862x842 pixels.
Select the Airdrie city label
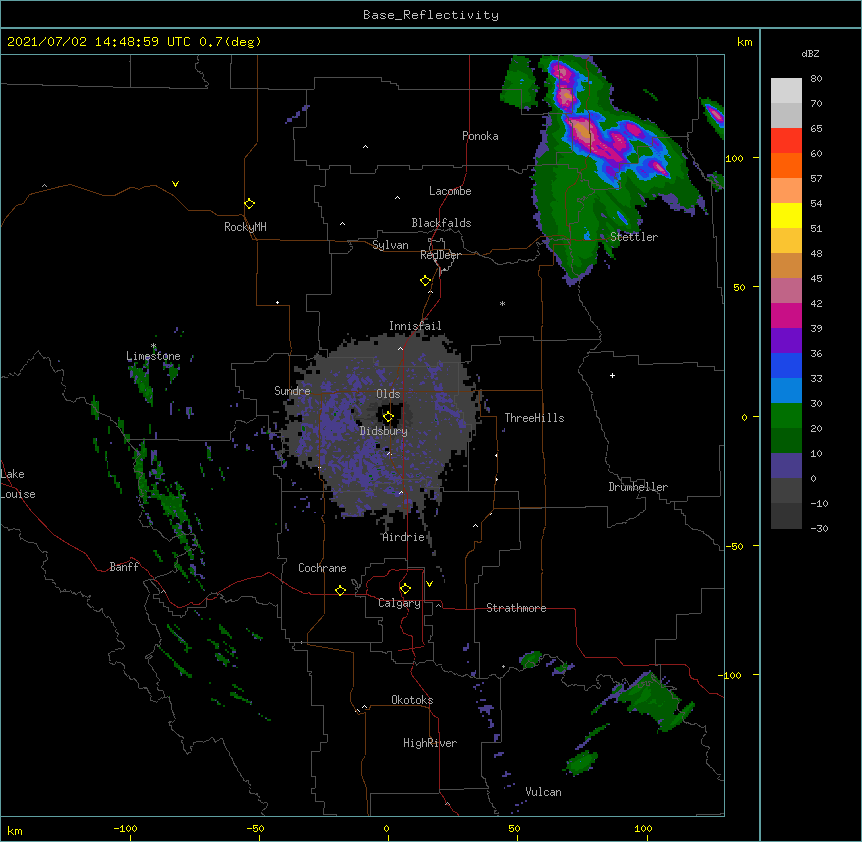[x=404, y=537]
